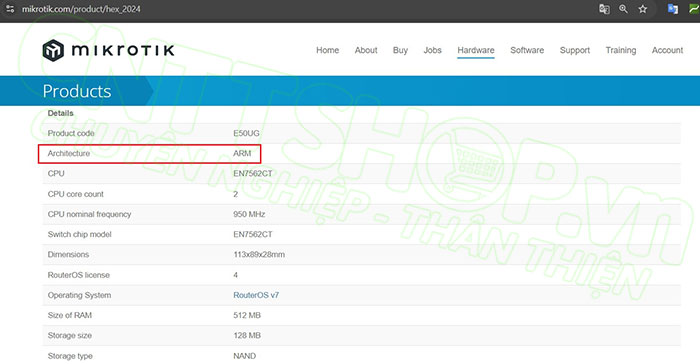This screenshot has height=364, width=700.
Task: Click the Products banner heading
Action: click(77, 91)
